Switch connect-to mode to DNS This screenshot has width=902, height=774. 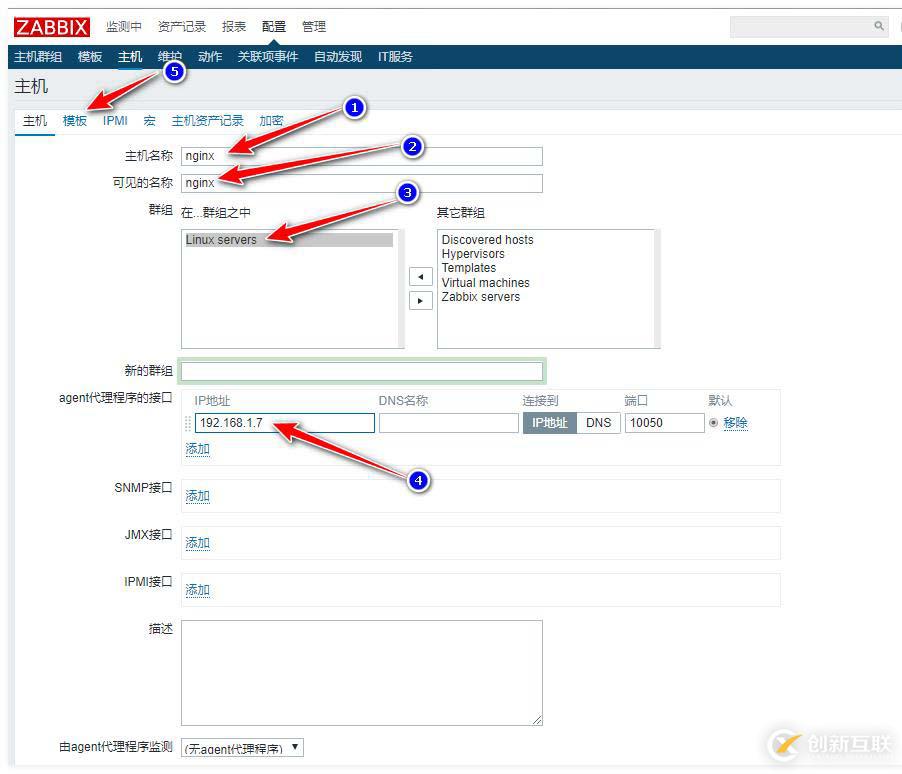point(598,423)
